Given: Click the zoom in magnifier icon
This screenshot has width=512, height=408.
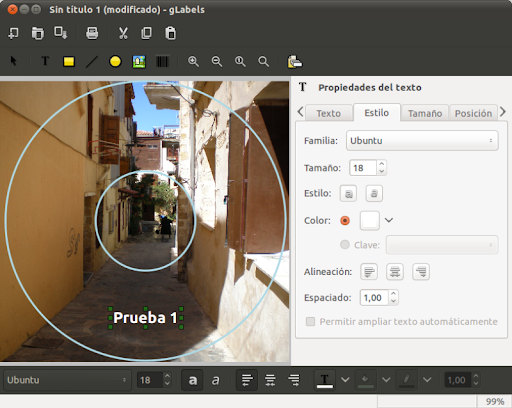Looking at the screenshot, I should [193, 62].
